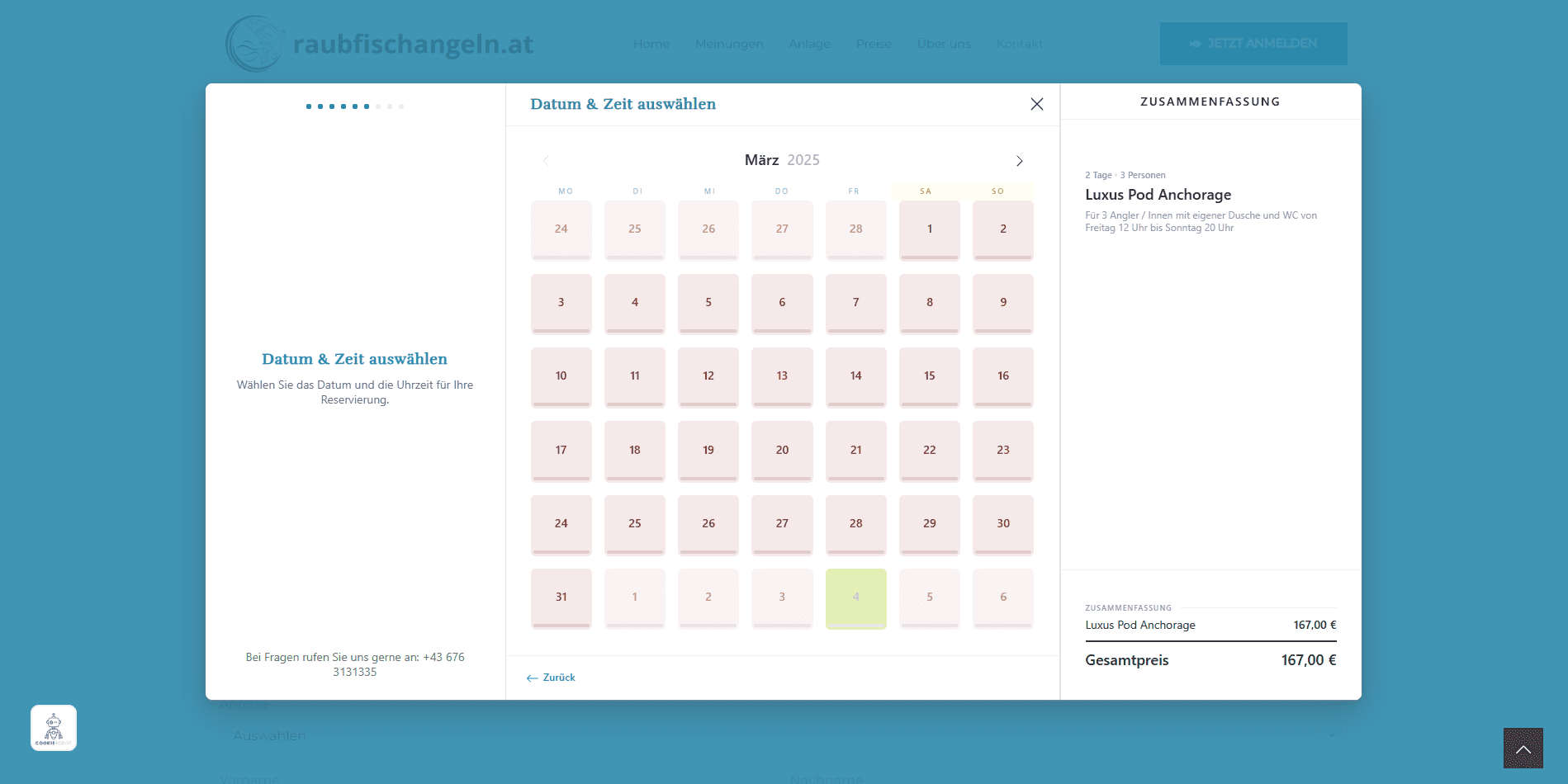Screen dimensions: 1568x784
Task: Choose March 10 in the calendar
Action: coord(561,377)
